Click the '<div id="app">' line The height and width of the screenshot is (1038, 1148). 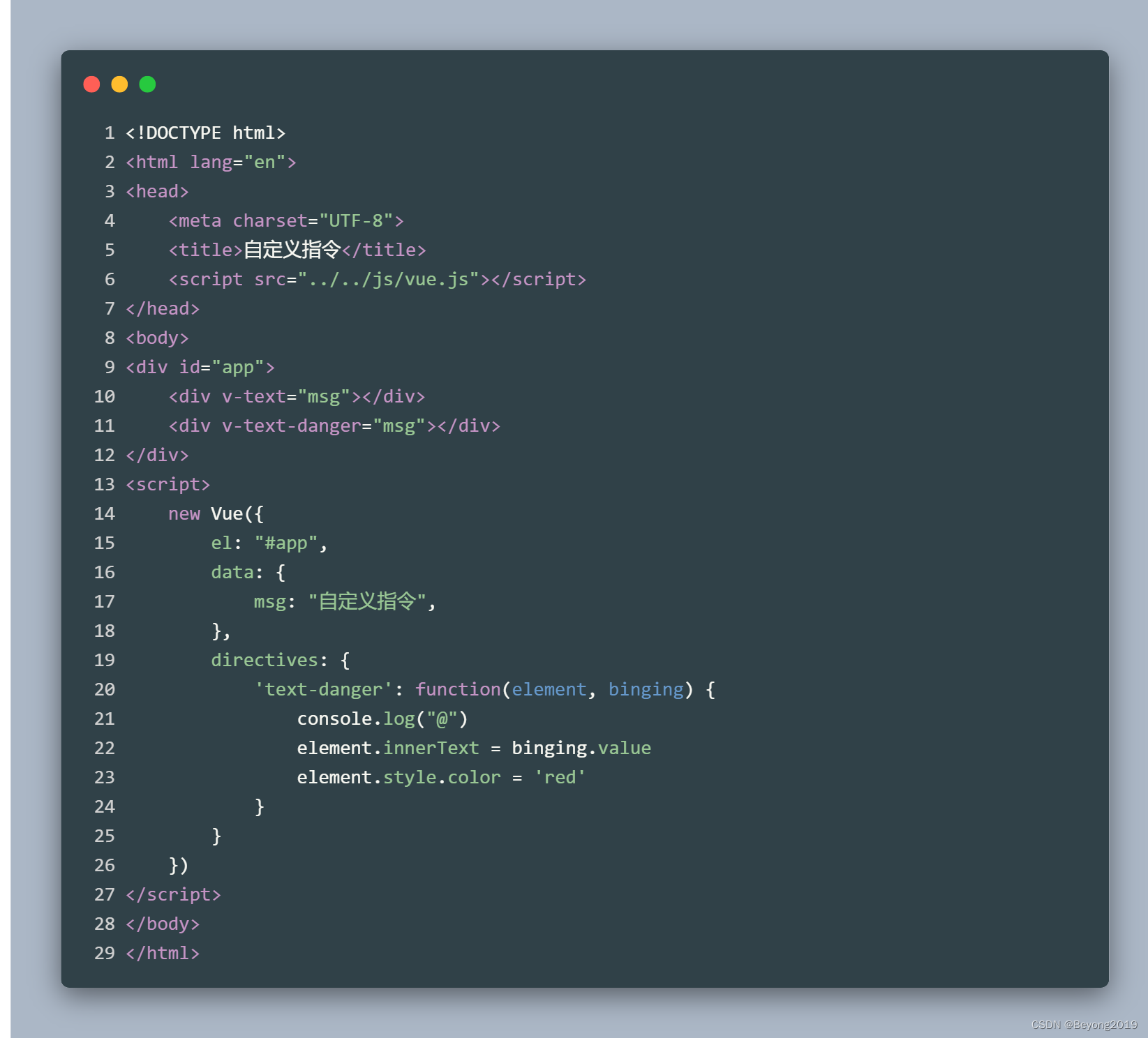[200, 367]
